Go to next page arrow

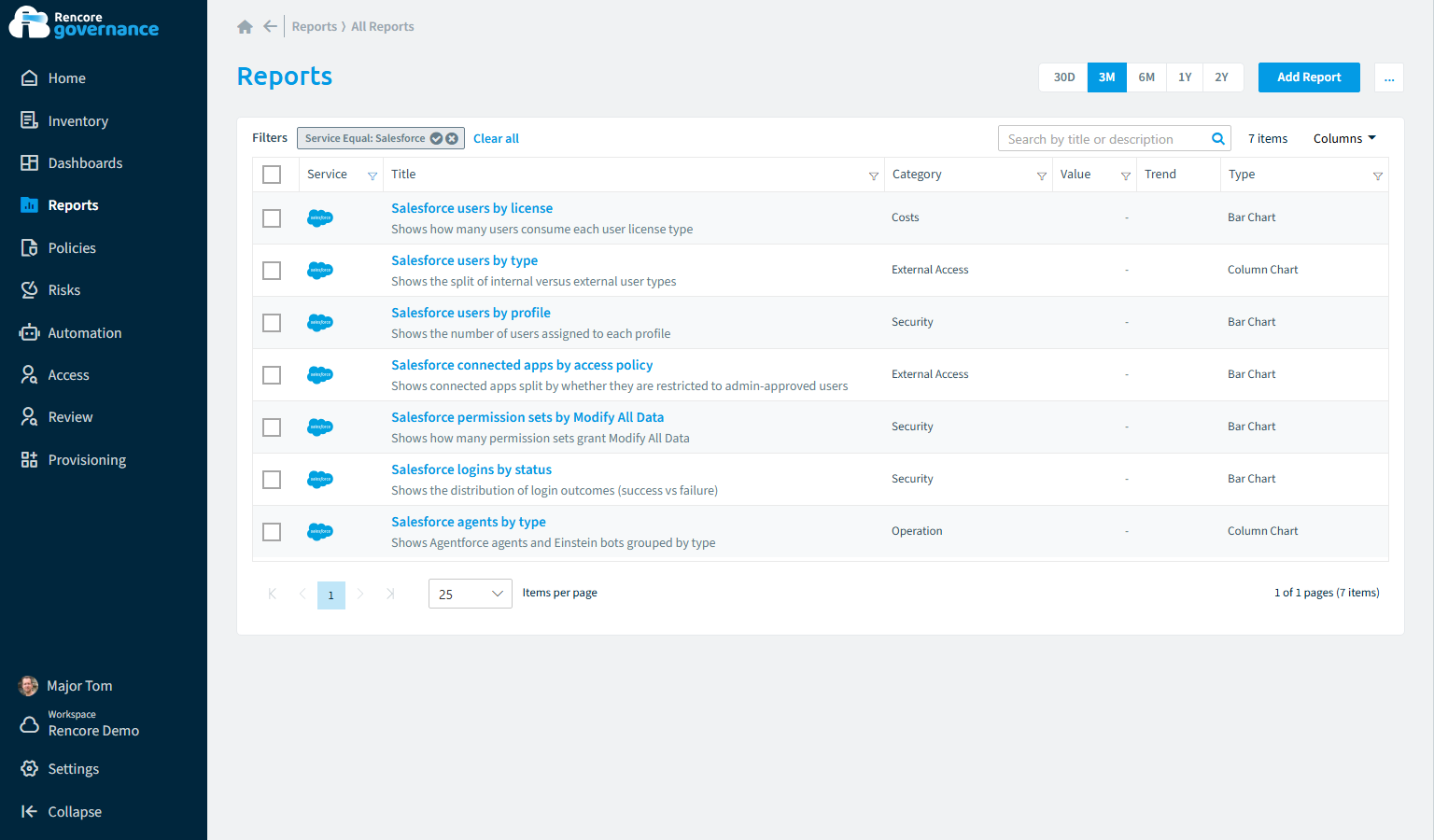pos(360,594)
